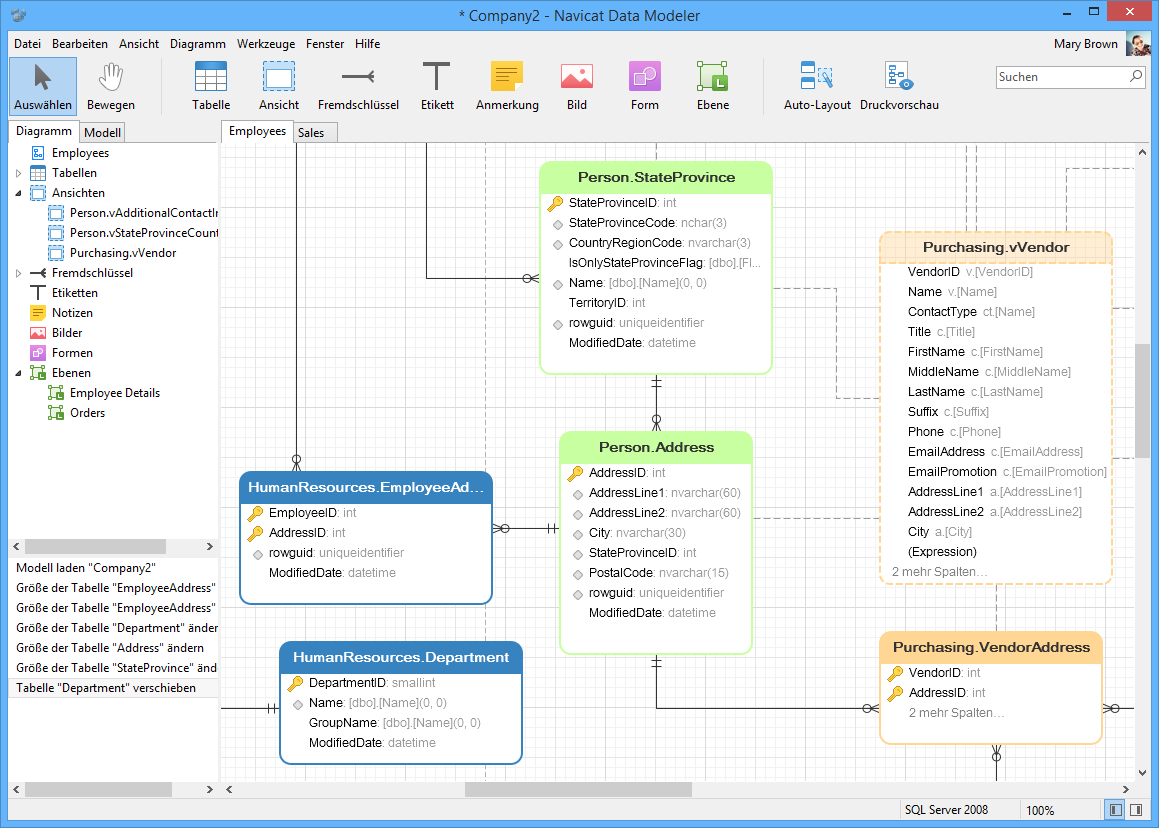The image size is (1159, 828).
Task: Run Auto-Layout on the diagram
Action: pos(816,85)
